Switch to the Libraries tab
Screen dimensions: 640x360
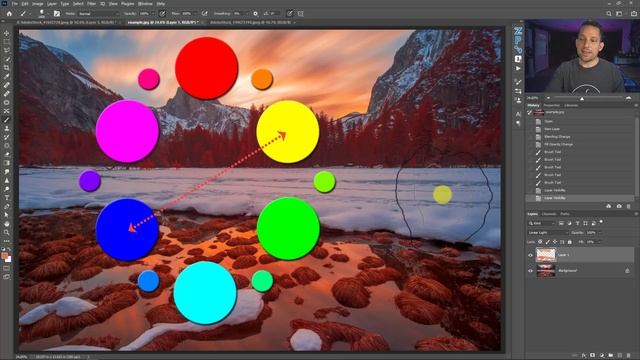[x=571, y=105]
